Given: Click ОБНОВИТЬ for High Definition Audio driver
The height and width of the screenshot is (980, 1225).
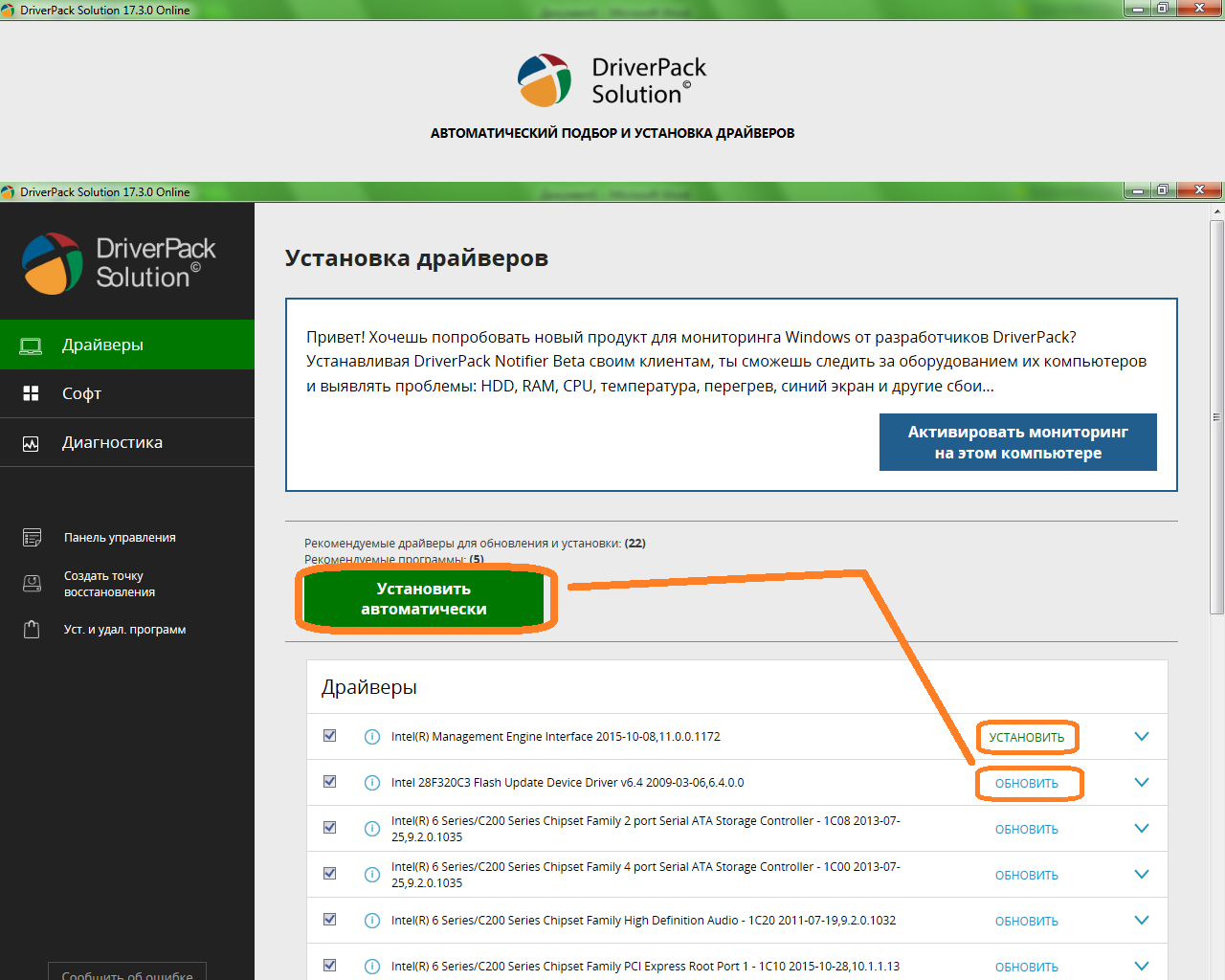Looking at the screenshot, I should click(x=1027, y=922).
